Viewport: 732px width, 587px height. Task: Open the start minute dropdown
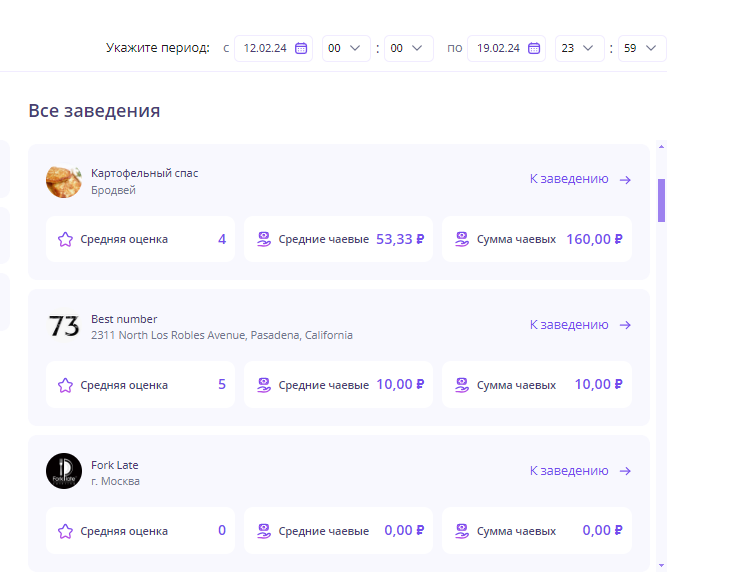point(408,48)
